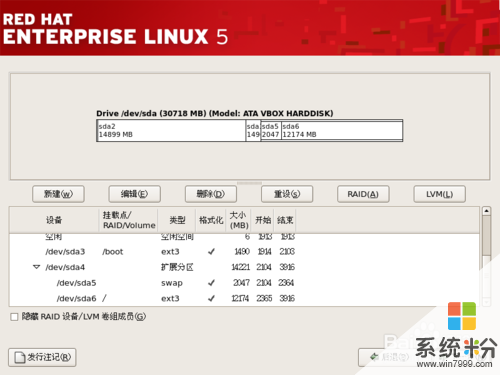Viewport: 500px width, 375px height.
Task: Select the /dev/sda3 row
Action: [245, 252]
